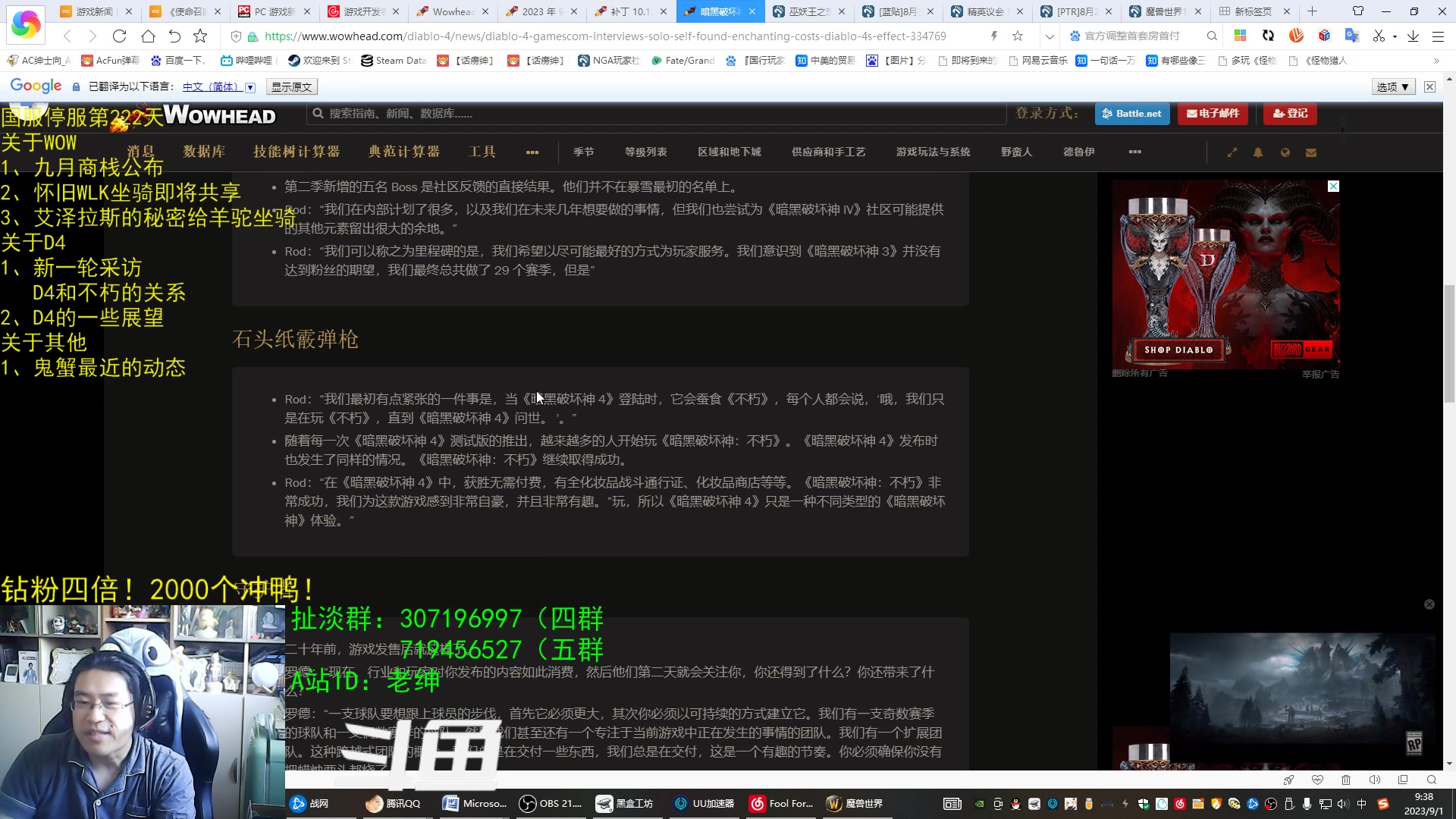The image size is (1456, 819).
Task: Click the Sogou input method S icon in the tray
Action: [x=1383, y=804]
